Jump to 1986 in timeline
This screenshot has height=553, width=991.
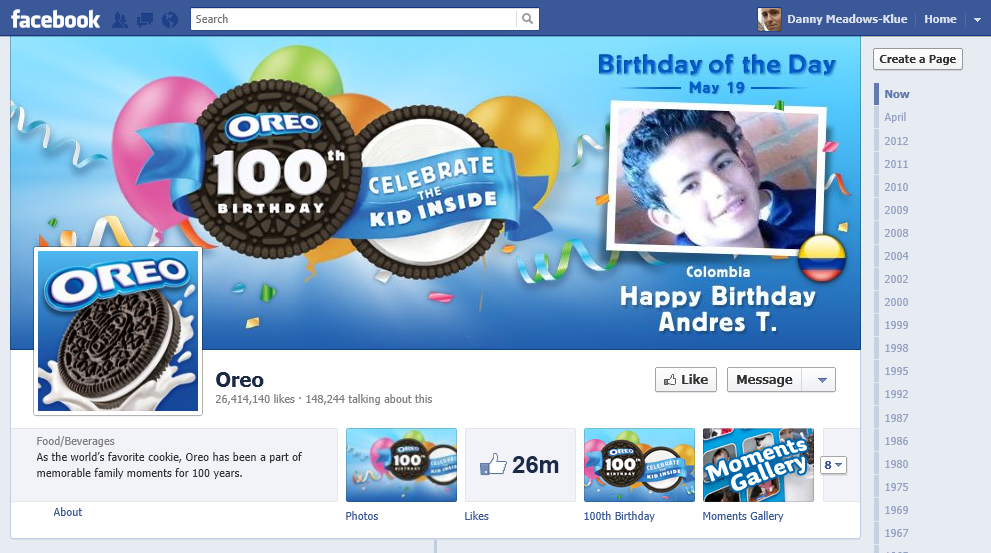tap(896, 441)
